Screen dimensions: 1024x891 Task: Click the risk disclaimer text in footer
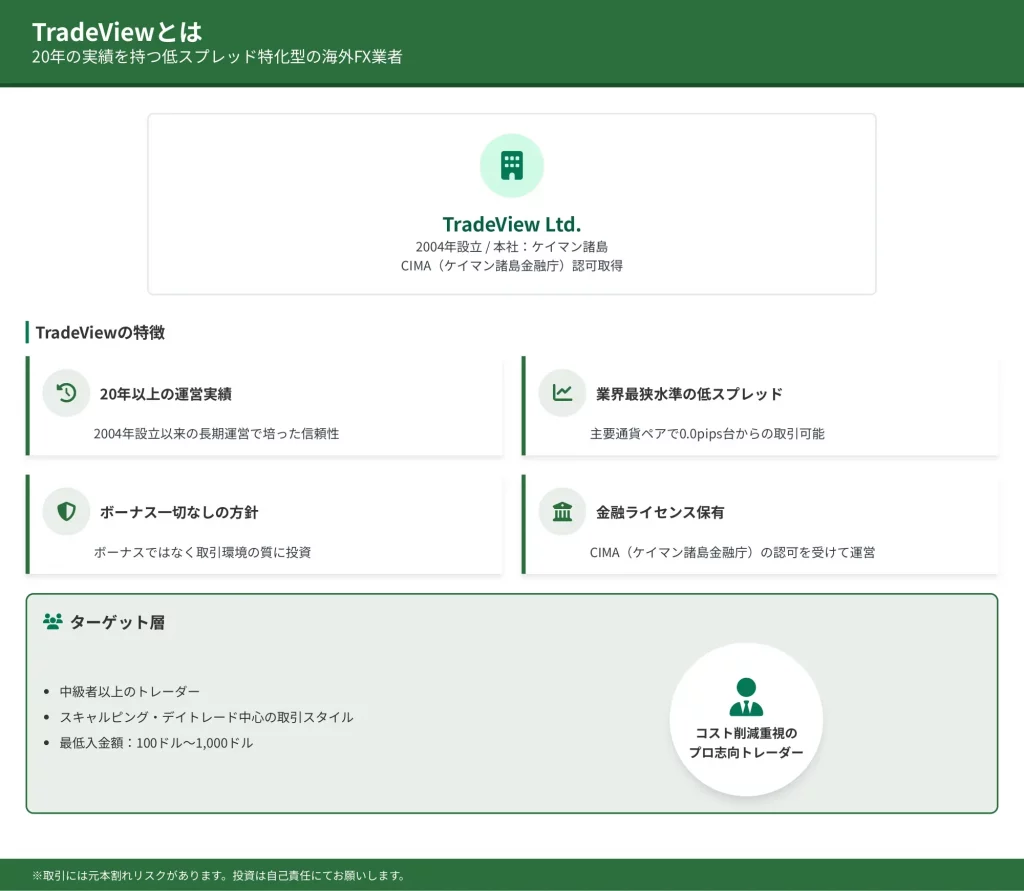click(219, 875)
